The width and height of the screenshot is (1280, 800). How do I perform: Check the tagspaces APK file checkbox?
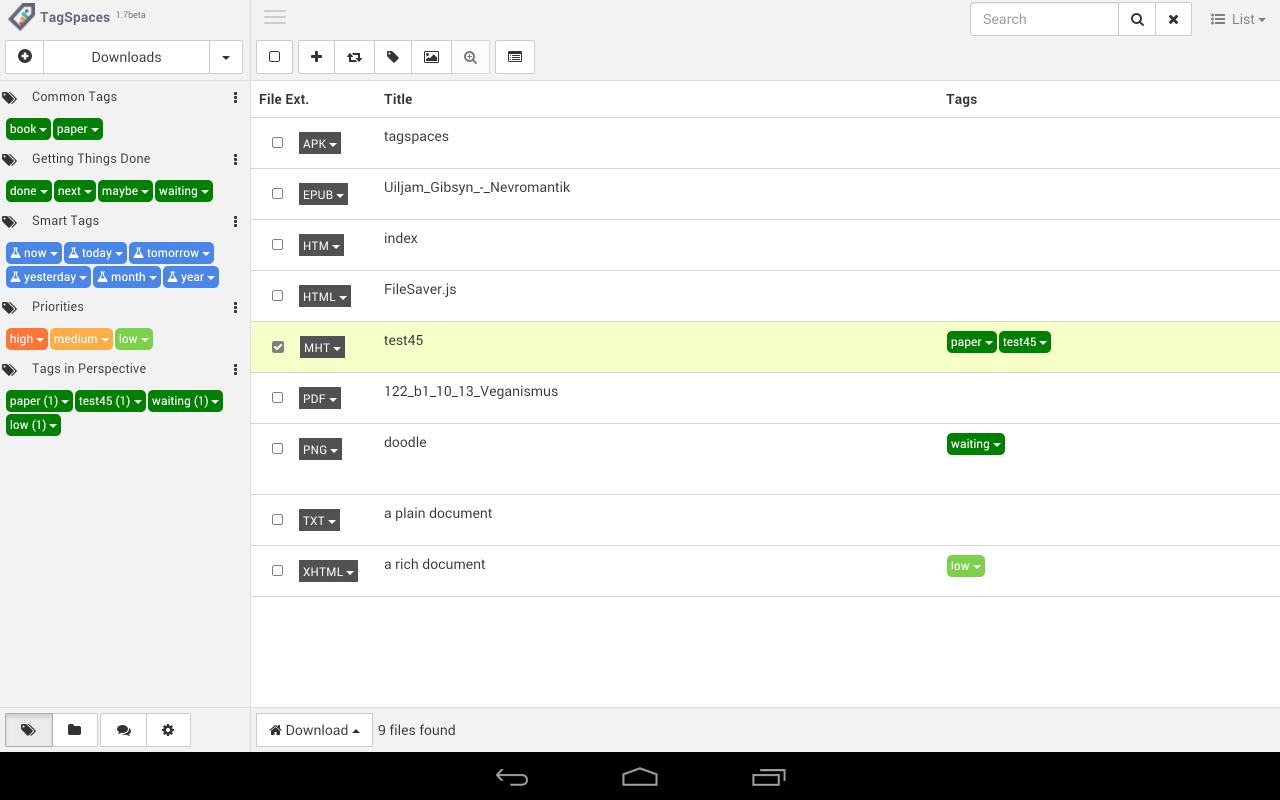278,143
